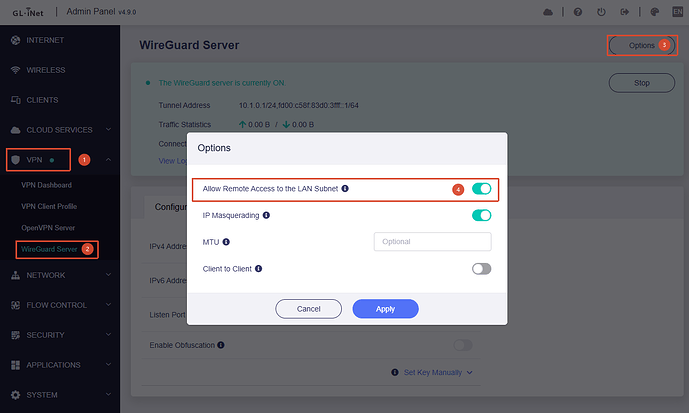Click the Internet globe icon in sidebar

15,40
